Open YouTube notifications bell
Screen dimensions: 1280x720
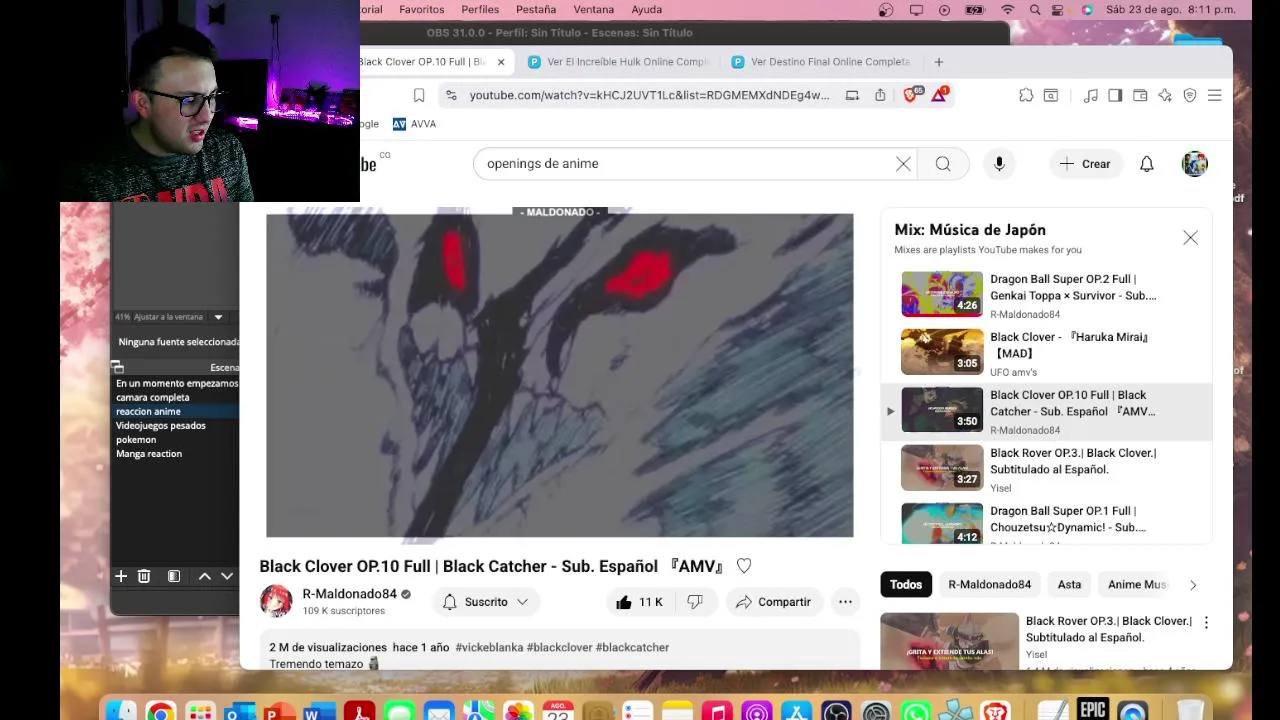coord(1147,164)
